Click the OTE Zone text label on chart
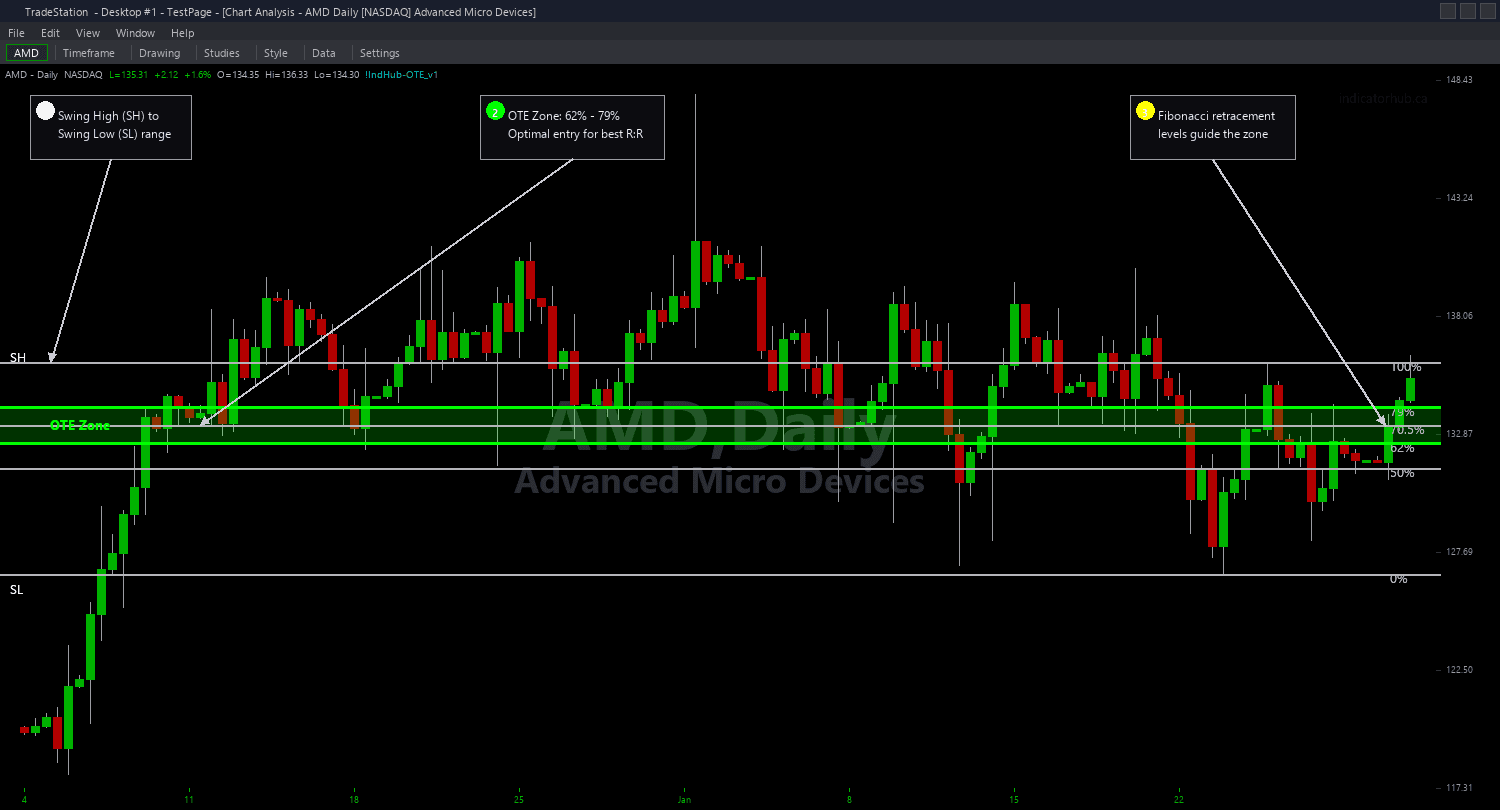The height and width of the screenshot is (810, 1500). (79, 425)
